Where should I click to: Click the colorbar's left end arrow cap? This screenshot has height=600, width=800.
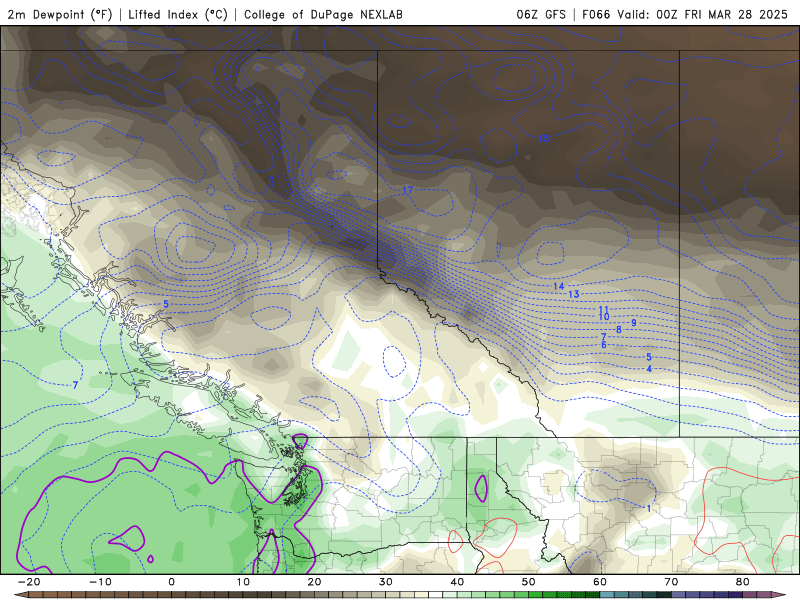point(21,595)
